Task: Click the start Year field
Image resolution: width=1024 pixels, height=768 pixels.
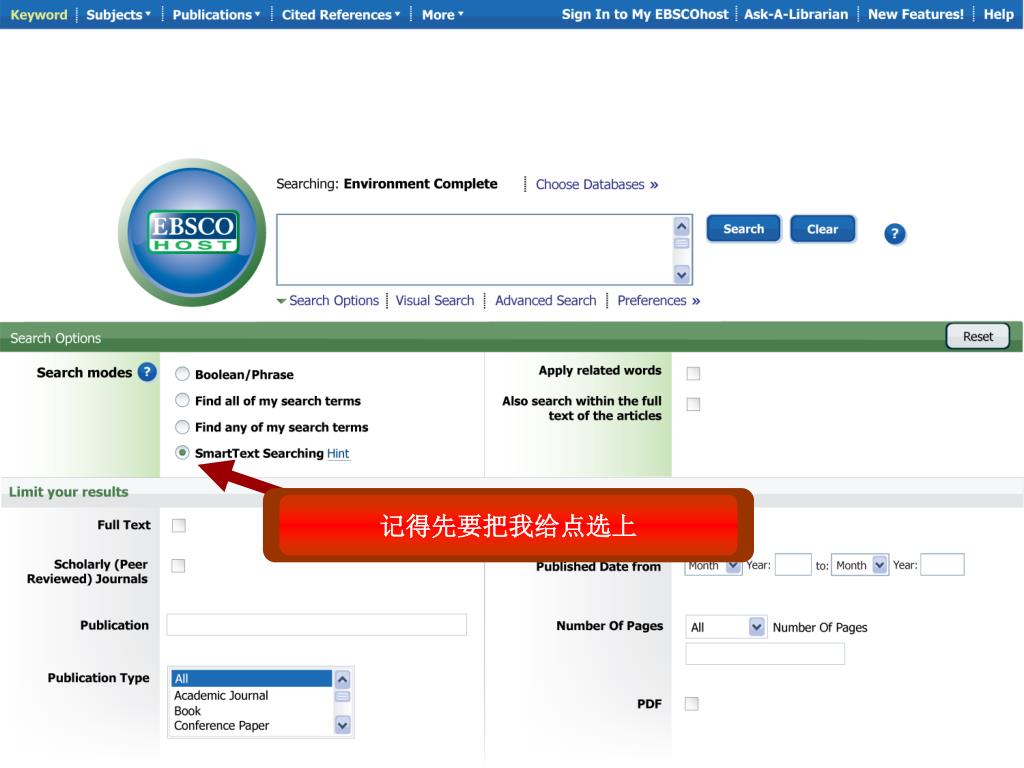Action: point(793,565)
